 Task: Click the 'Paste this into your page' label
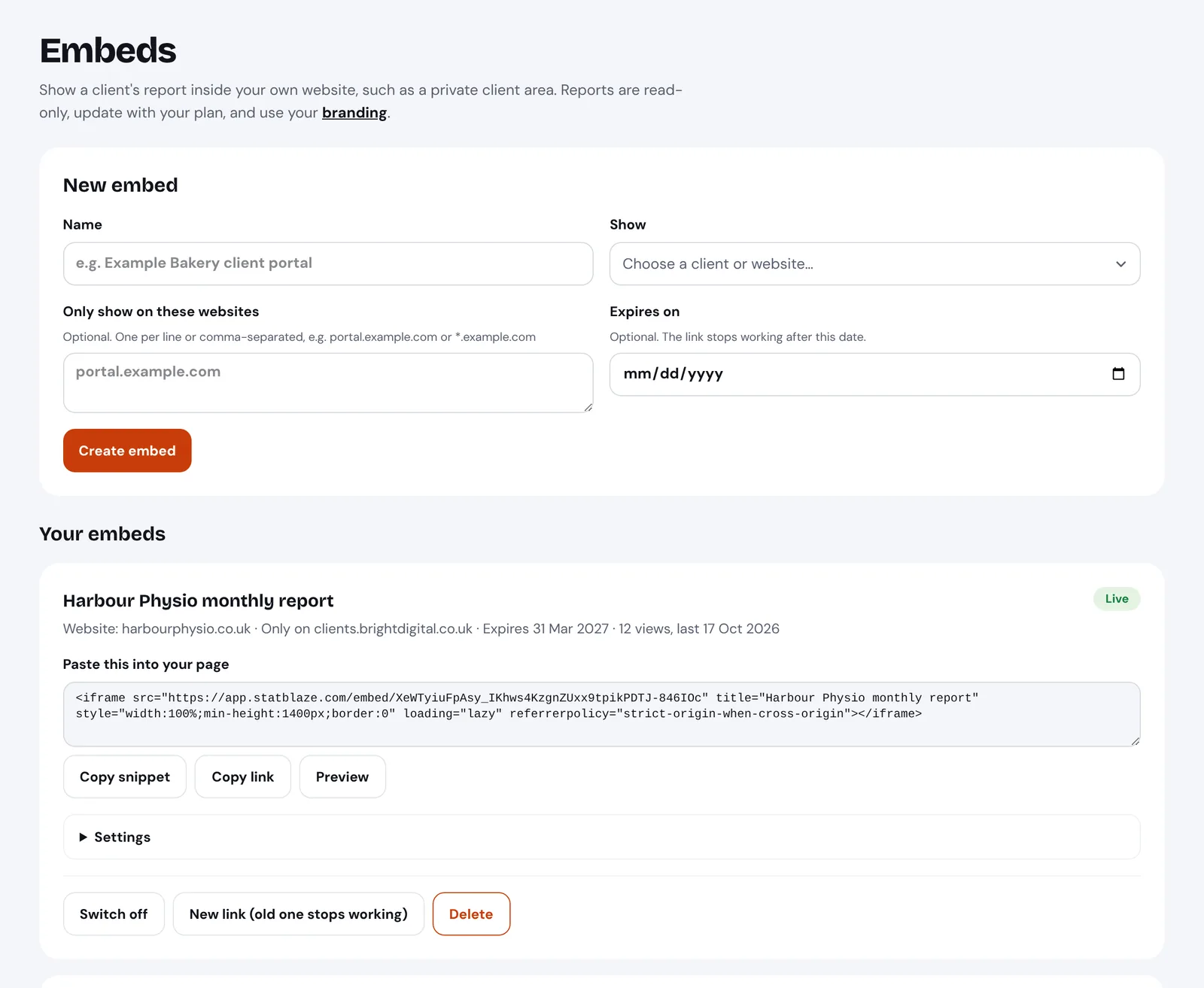[x=146, y=664]
